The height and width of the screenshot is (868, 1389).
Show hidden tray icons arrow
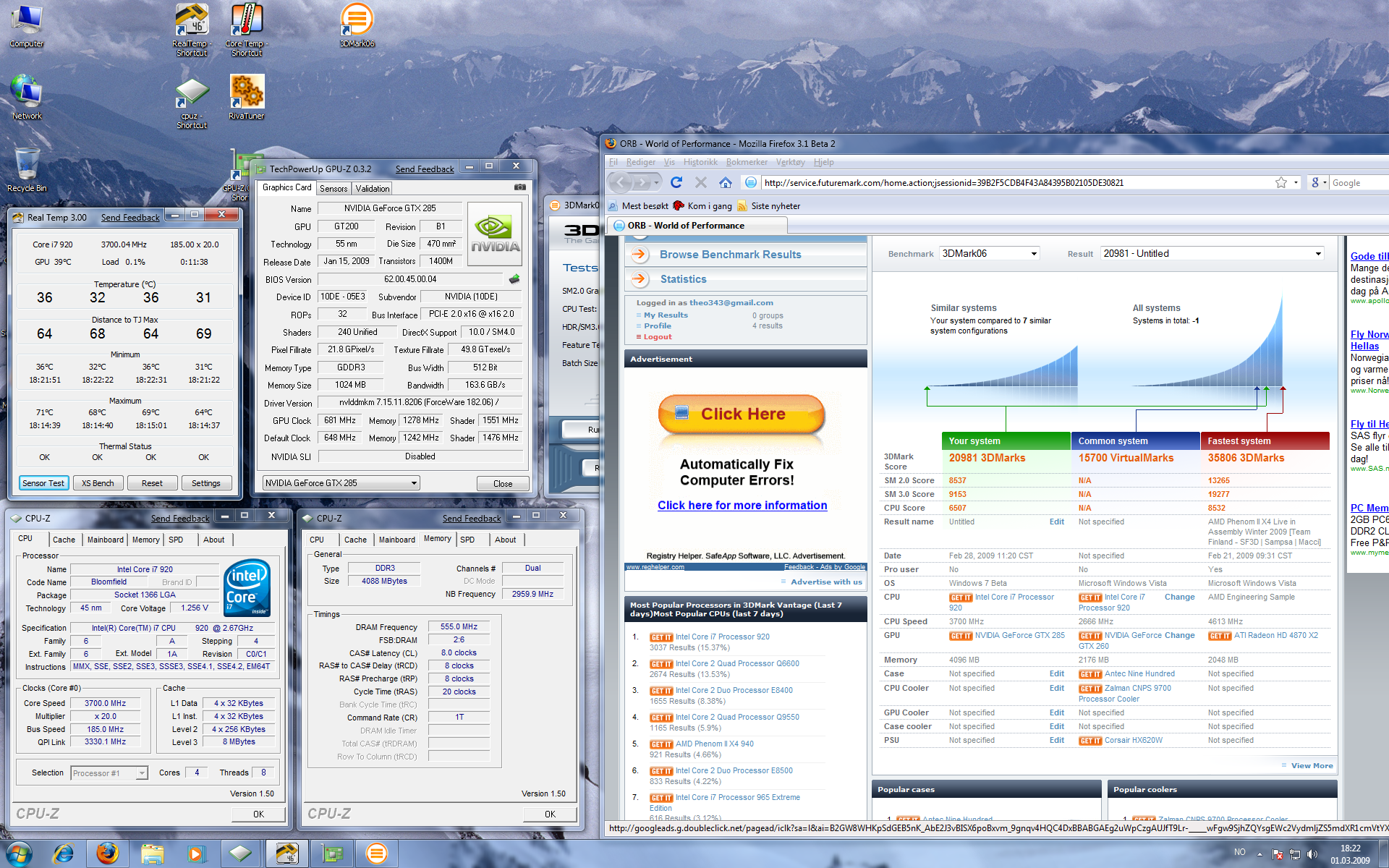(1260, 854)
